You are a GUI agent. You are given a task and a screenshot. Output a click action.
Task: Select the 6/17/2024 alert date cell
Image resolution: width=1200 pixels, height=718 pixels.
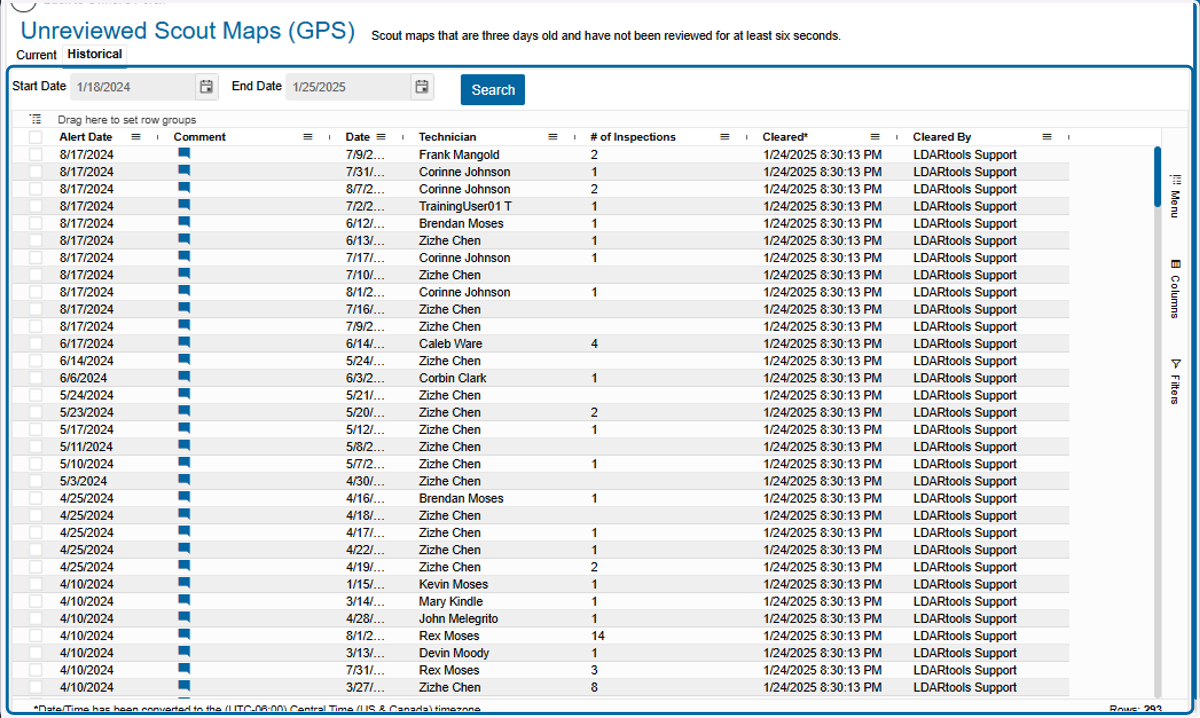(x=87, y=344)
